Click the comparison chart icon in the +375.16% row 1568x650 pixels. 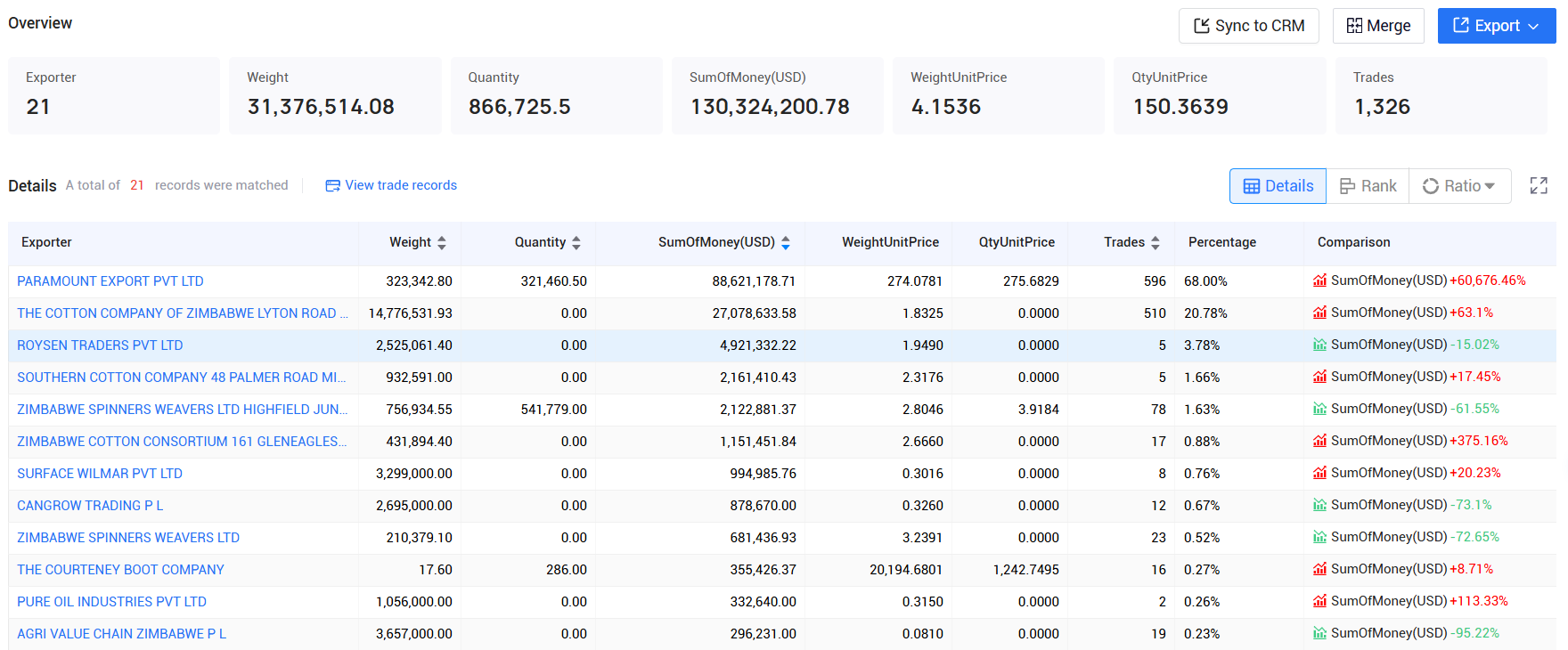tap(1319, 441)
